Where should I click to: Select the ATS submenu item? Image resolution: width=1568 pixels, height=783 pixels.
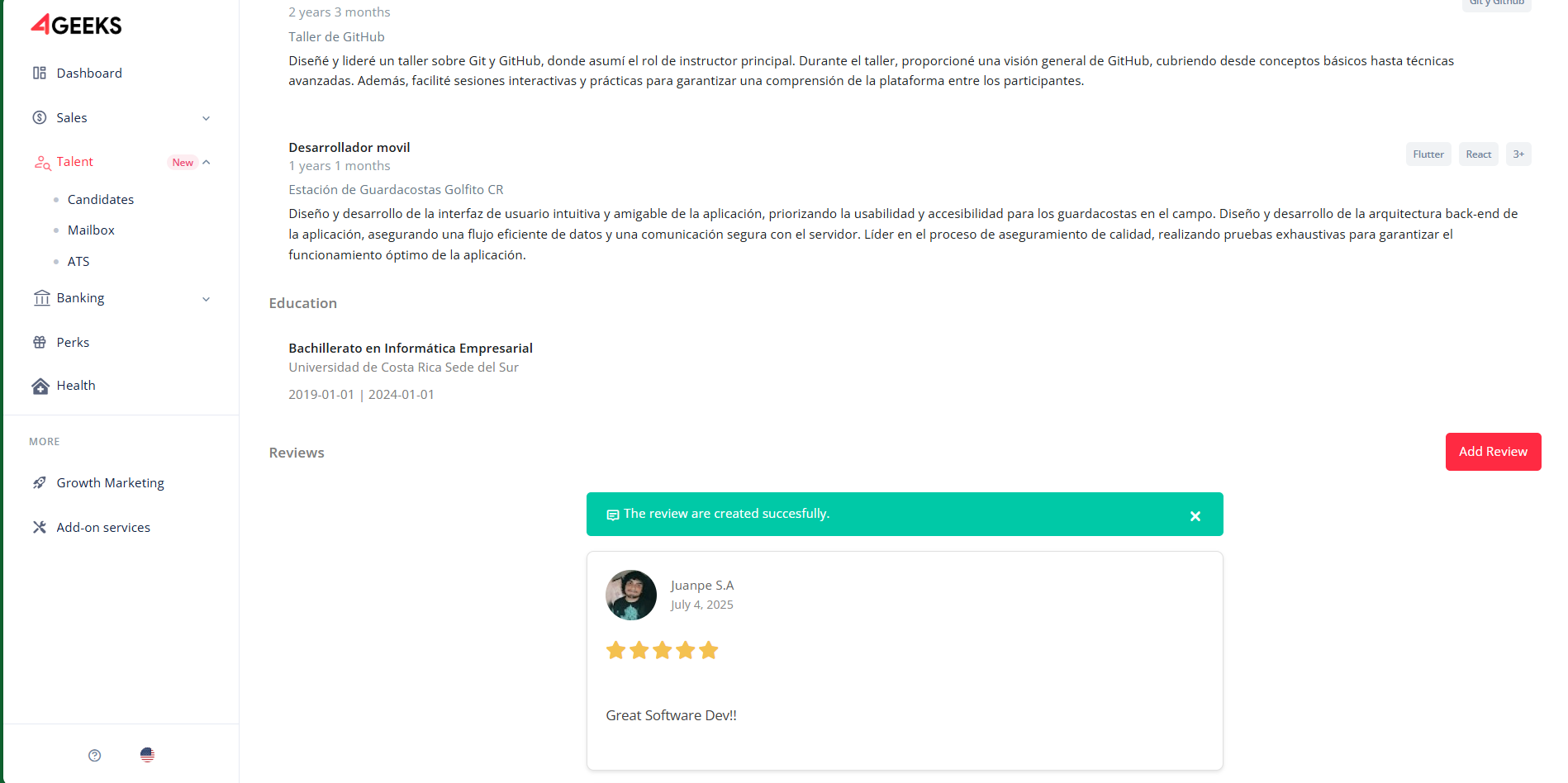point(78,261)
